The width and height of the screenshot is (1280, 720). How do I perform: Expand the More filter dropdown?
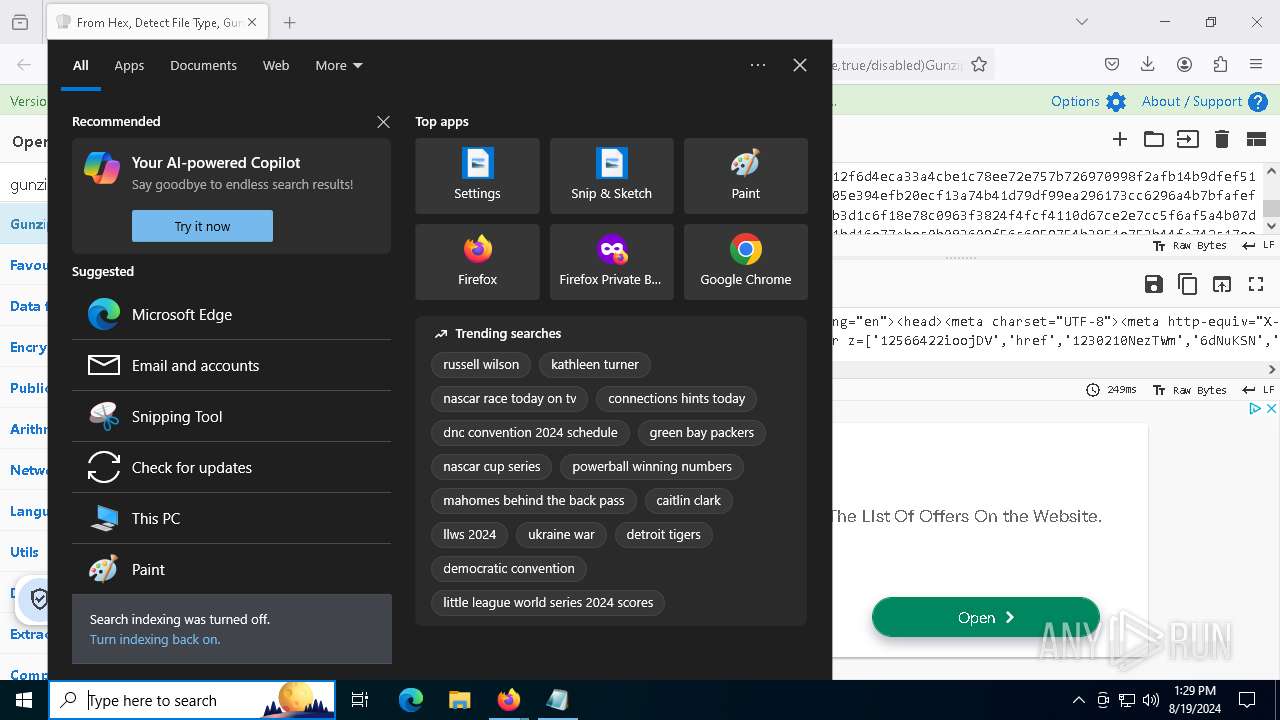339,65
